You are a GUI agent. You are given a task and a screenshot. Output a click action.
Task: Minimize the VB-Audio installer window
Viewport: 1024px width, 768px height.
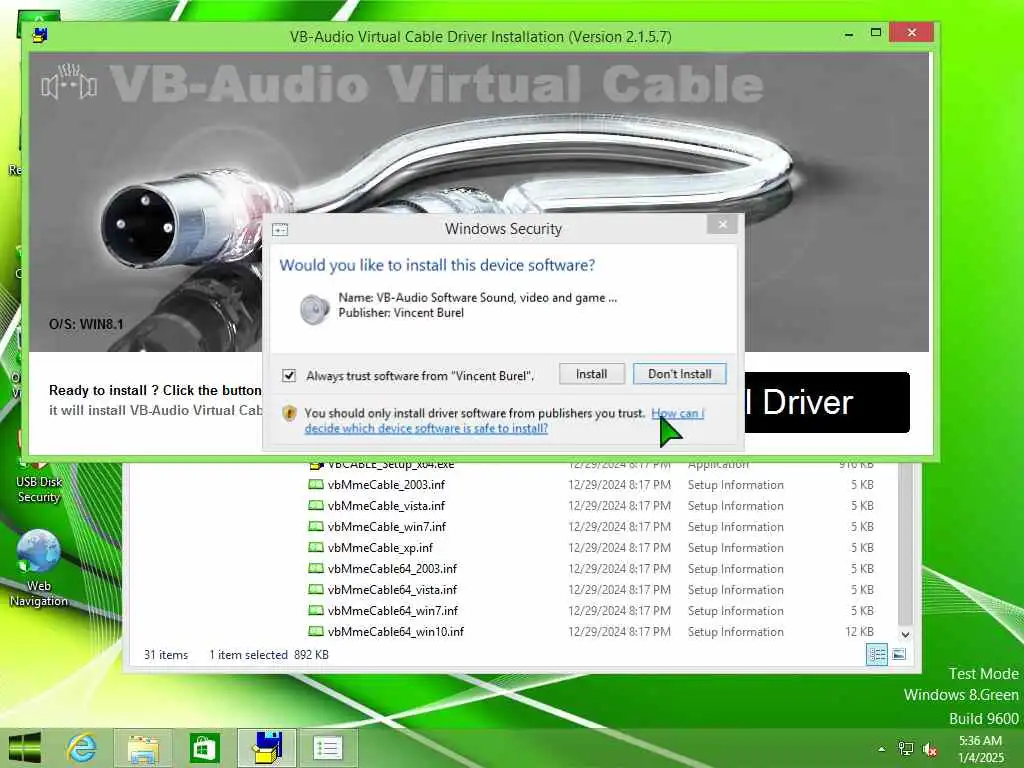(x=849, y=33)
